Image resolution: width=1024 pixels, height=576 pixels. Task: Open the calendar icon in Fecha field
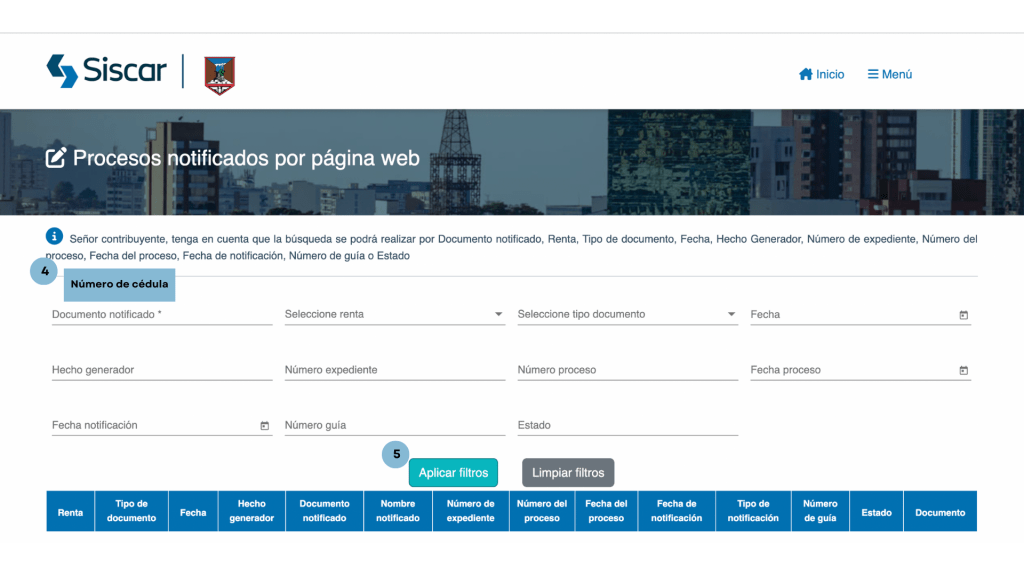pyautogui.click(x=964, y=315)
